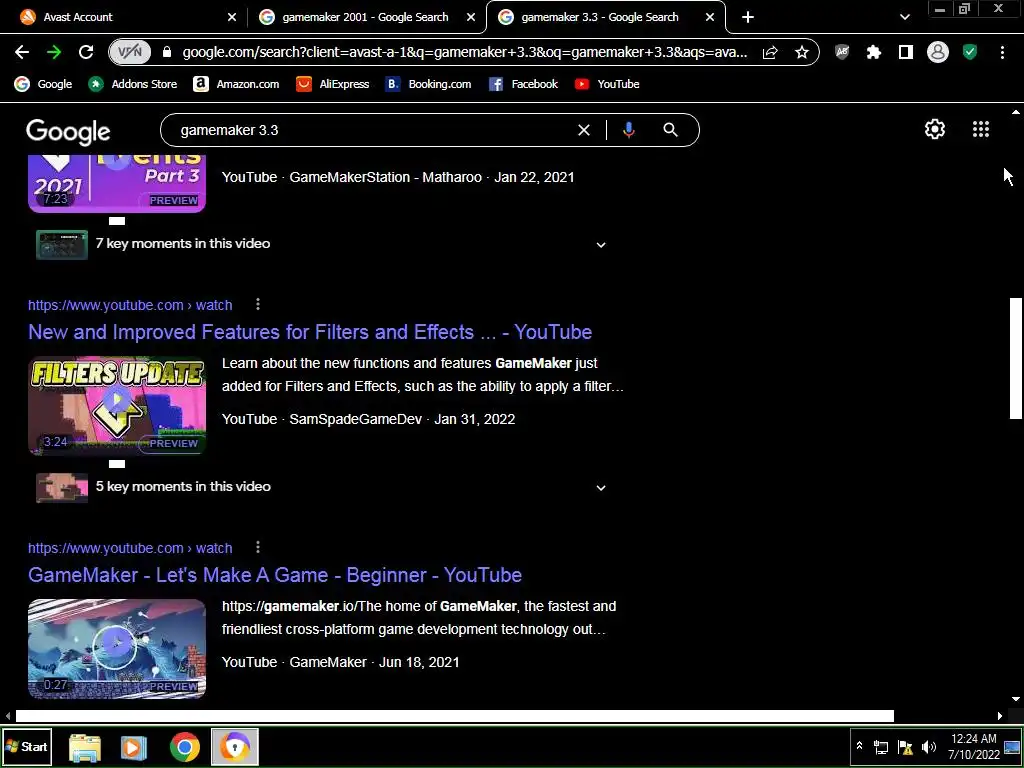This screenshot has width=1024, height=768.
Task: Click the scroll-down arrow of vertical scrollbar
Action: tap(1015, 699)
